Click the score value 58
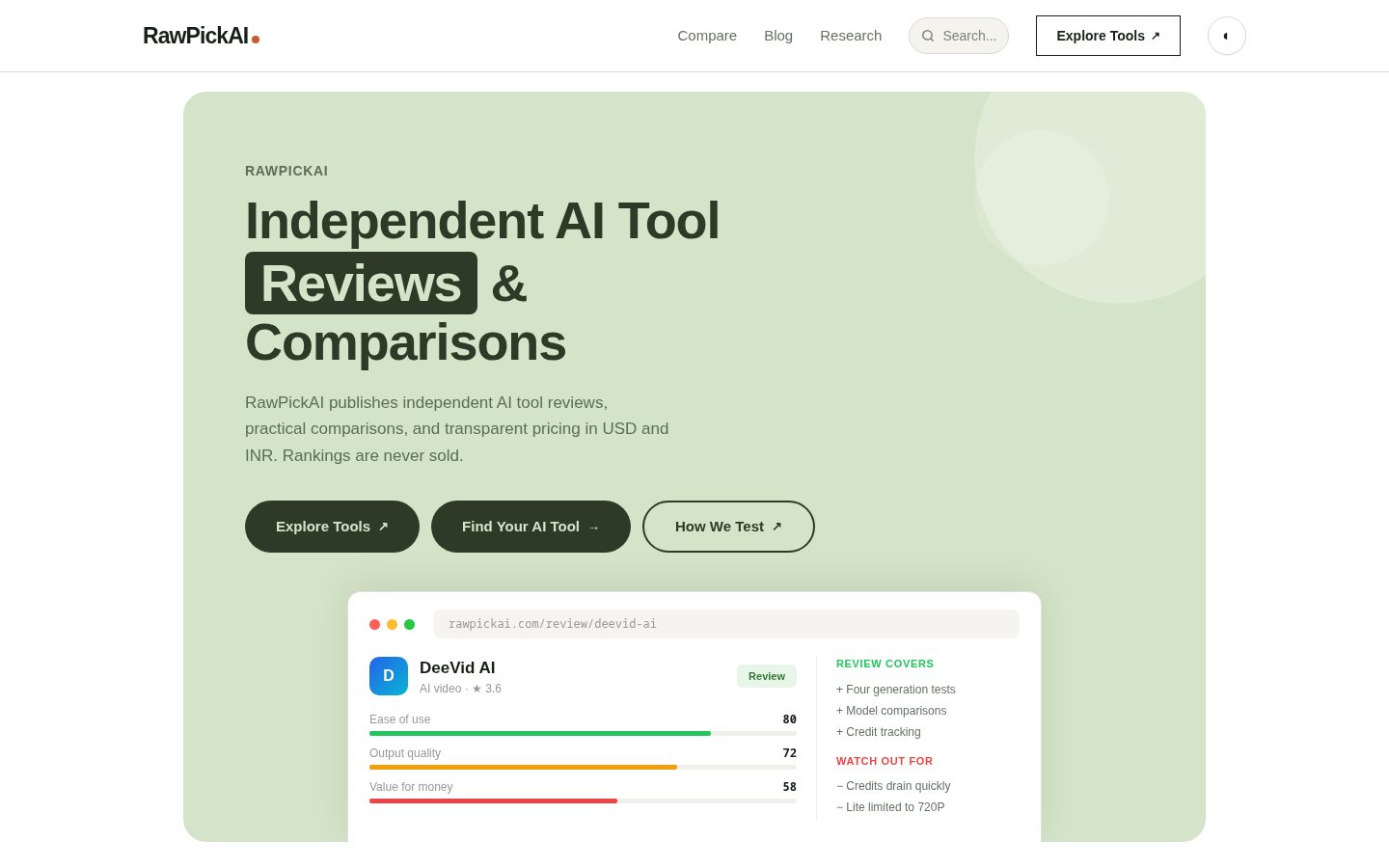 (789, 787)
